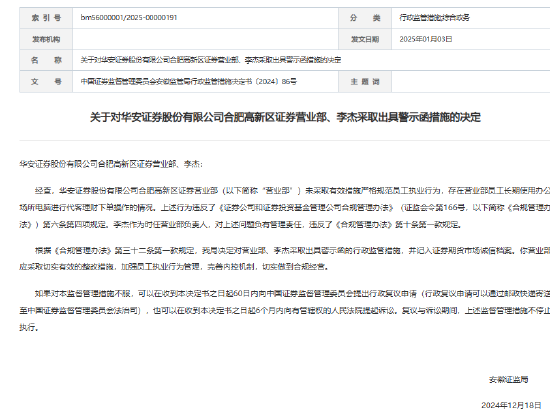Click paragraph beginning with 根据《合规管理办法》
Screen dimensions: 550x420
[x=284, y=259]
